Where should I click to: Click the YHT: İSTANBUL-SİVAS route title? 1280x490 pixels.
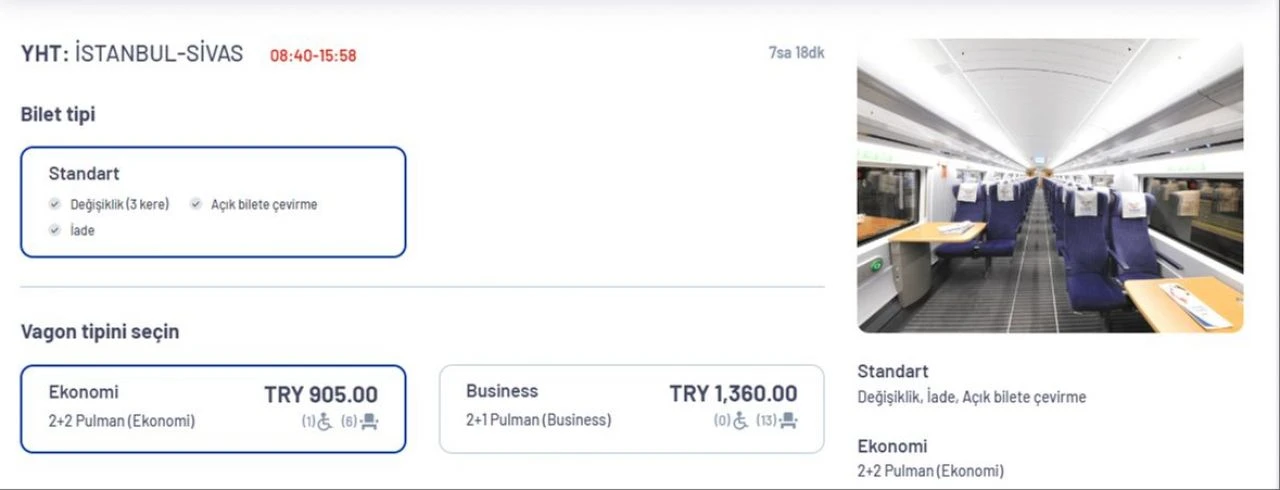(132, 54)
